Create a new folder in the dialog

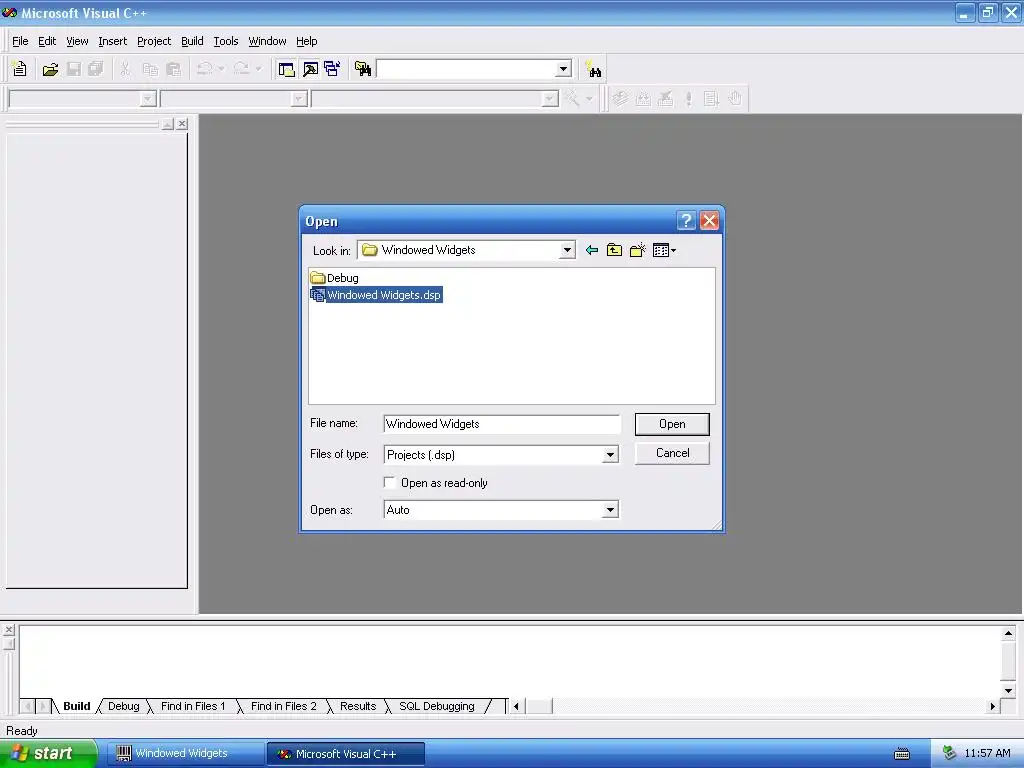point(637,250)
